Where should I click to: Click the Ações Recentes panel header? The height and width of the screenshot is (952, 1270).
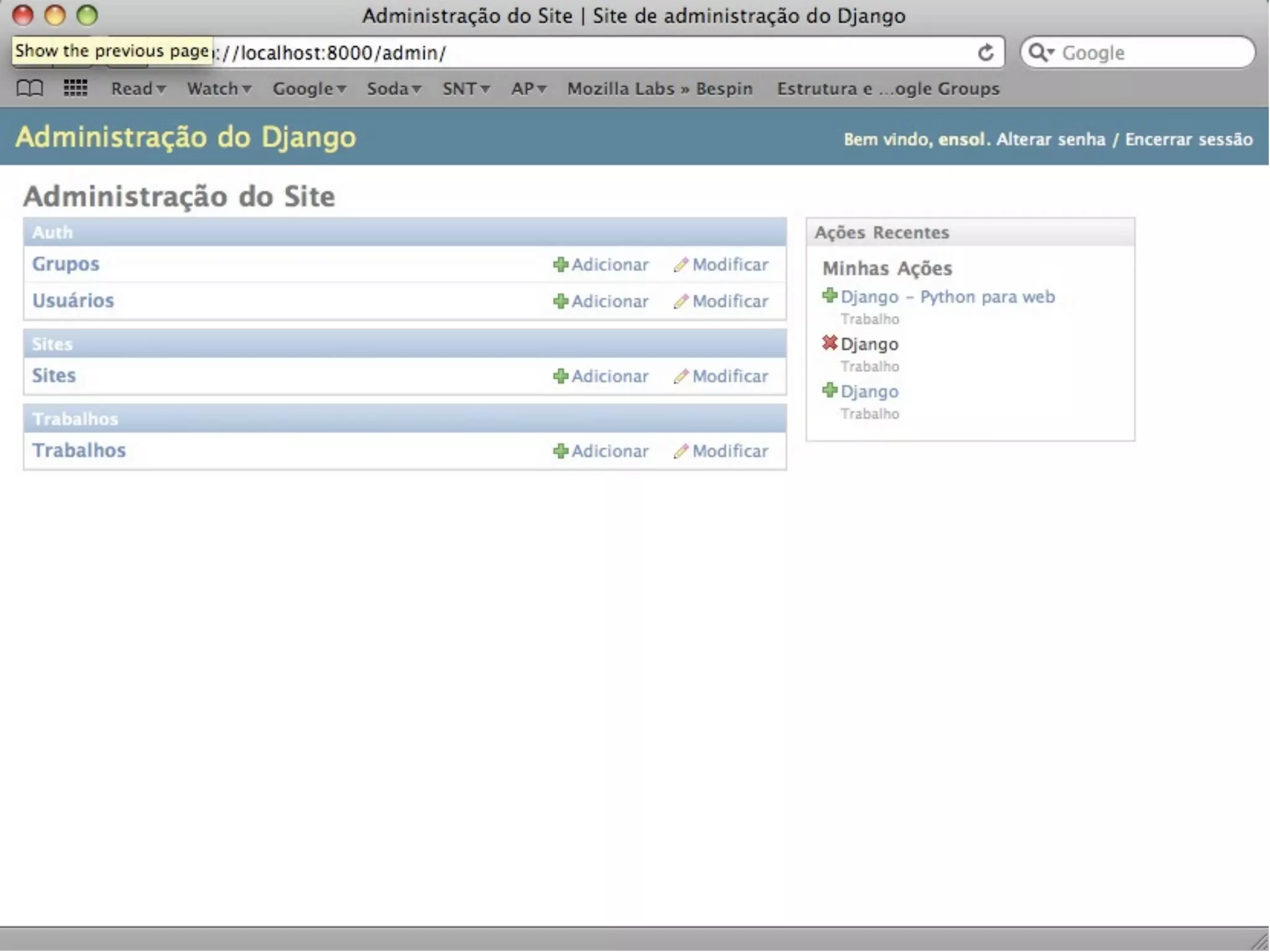point(970,232)
